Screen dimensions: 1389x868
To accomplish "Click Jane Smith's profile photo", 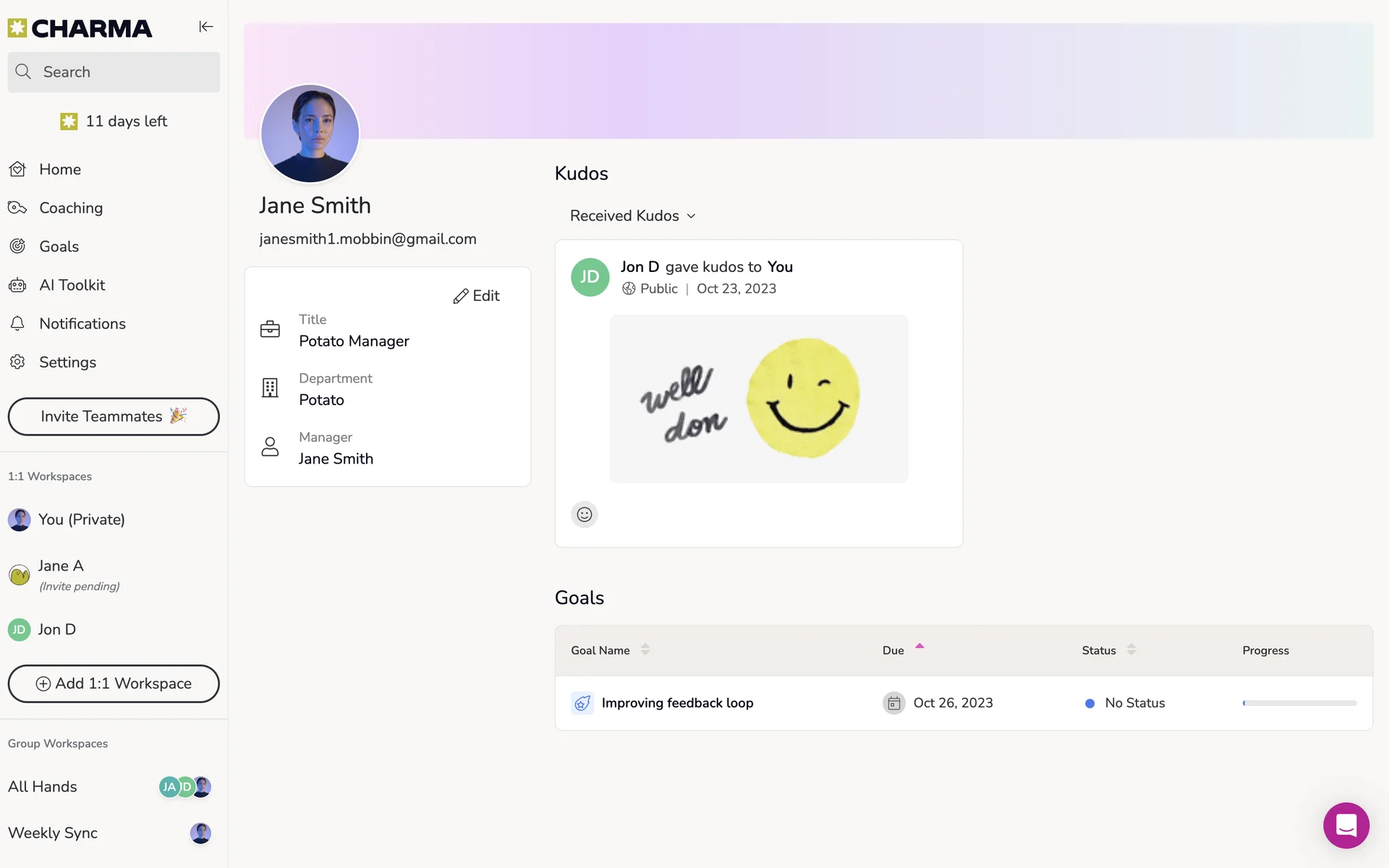I will coord(310,134).
